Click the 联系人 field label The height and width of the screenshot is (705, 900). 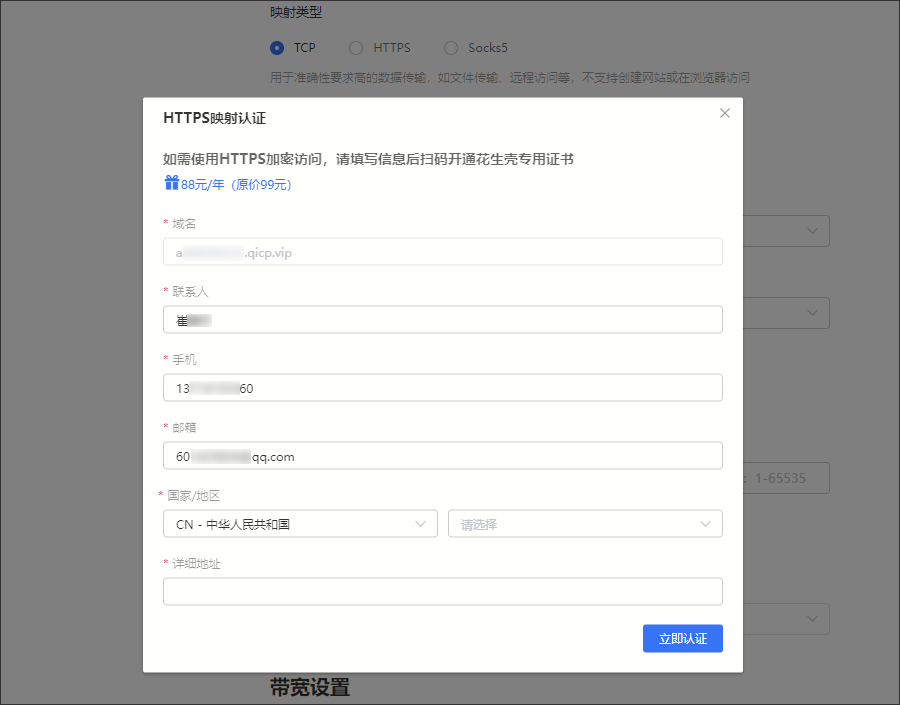click(x=190, y=292)
